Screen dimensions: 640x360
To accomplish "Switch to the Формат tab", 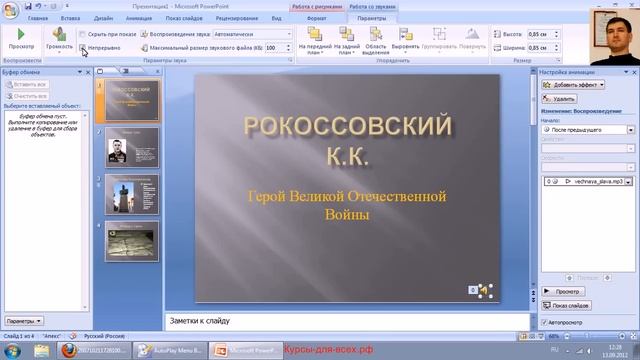I will click(x=316, y=18).
